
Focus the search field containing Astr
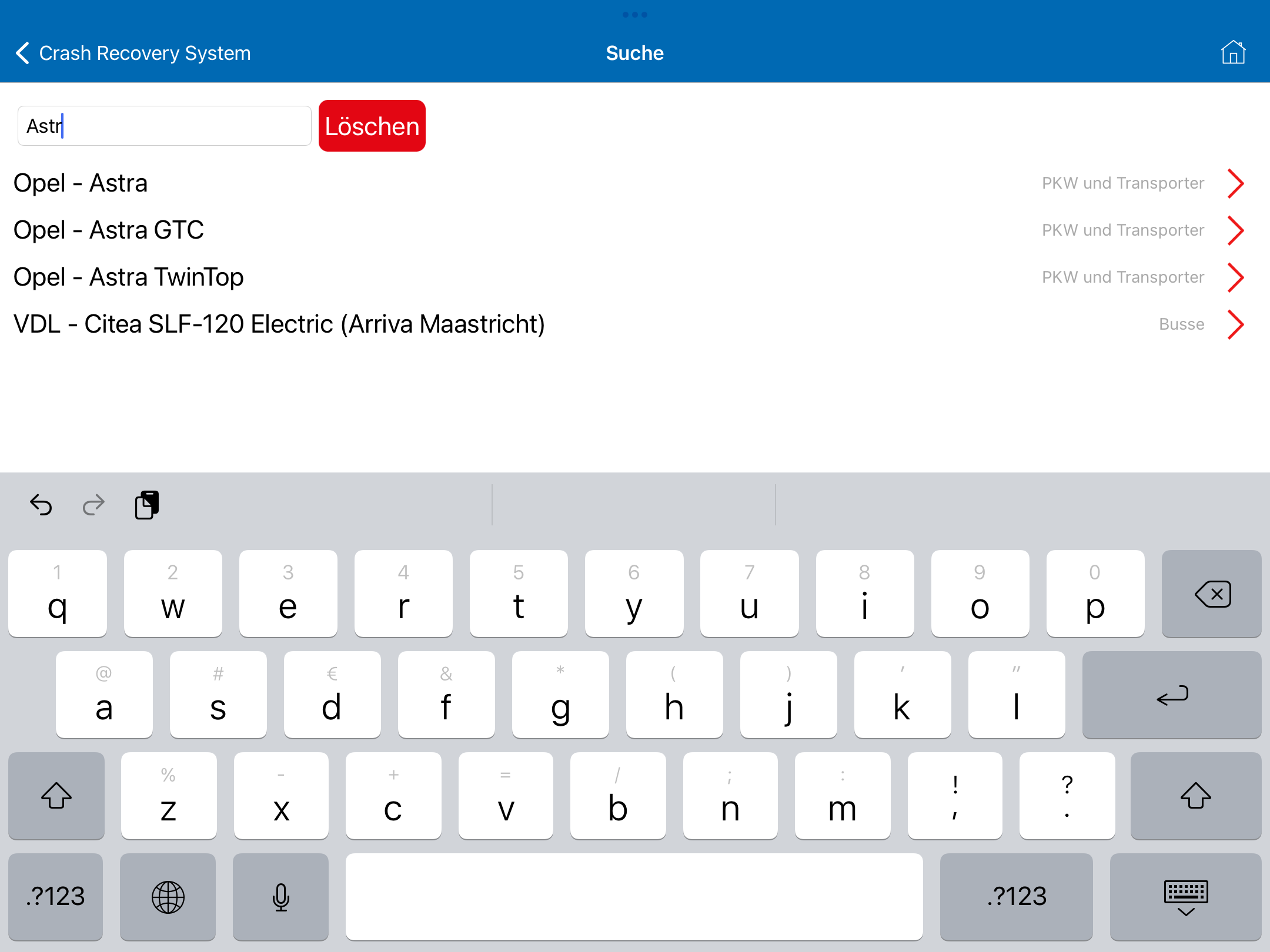point(165,126)
